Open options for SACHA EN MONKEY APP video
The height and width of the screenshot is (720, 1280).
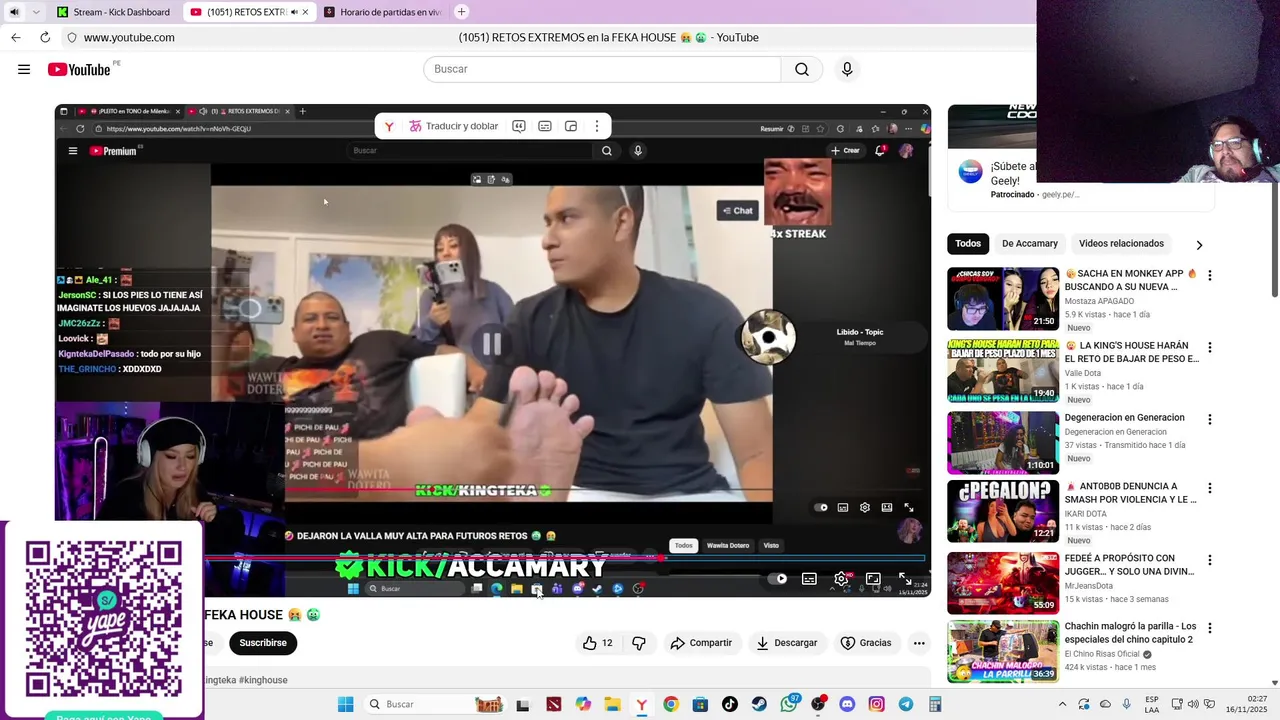tap(1209, 275)
